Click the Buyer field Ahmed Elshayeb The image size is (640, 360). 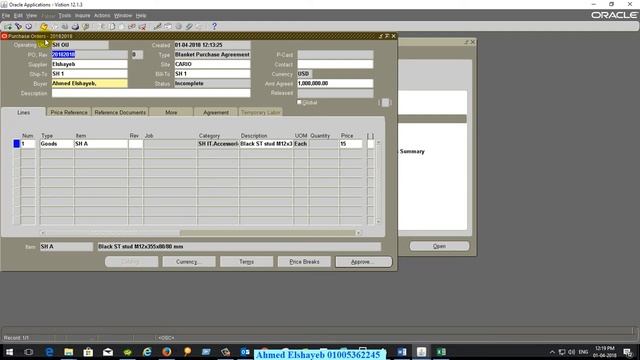coord(89,83)
